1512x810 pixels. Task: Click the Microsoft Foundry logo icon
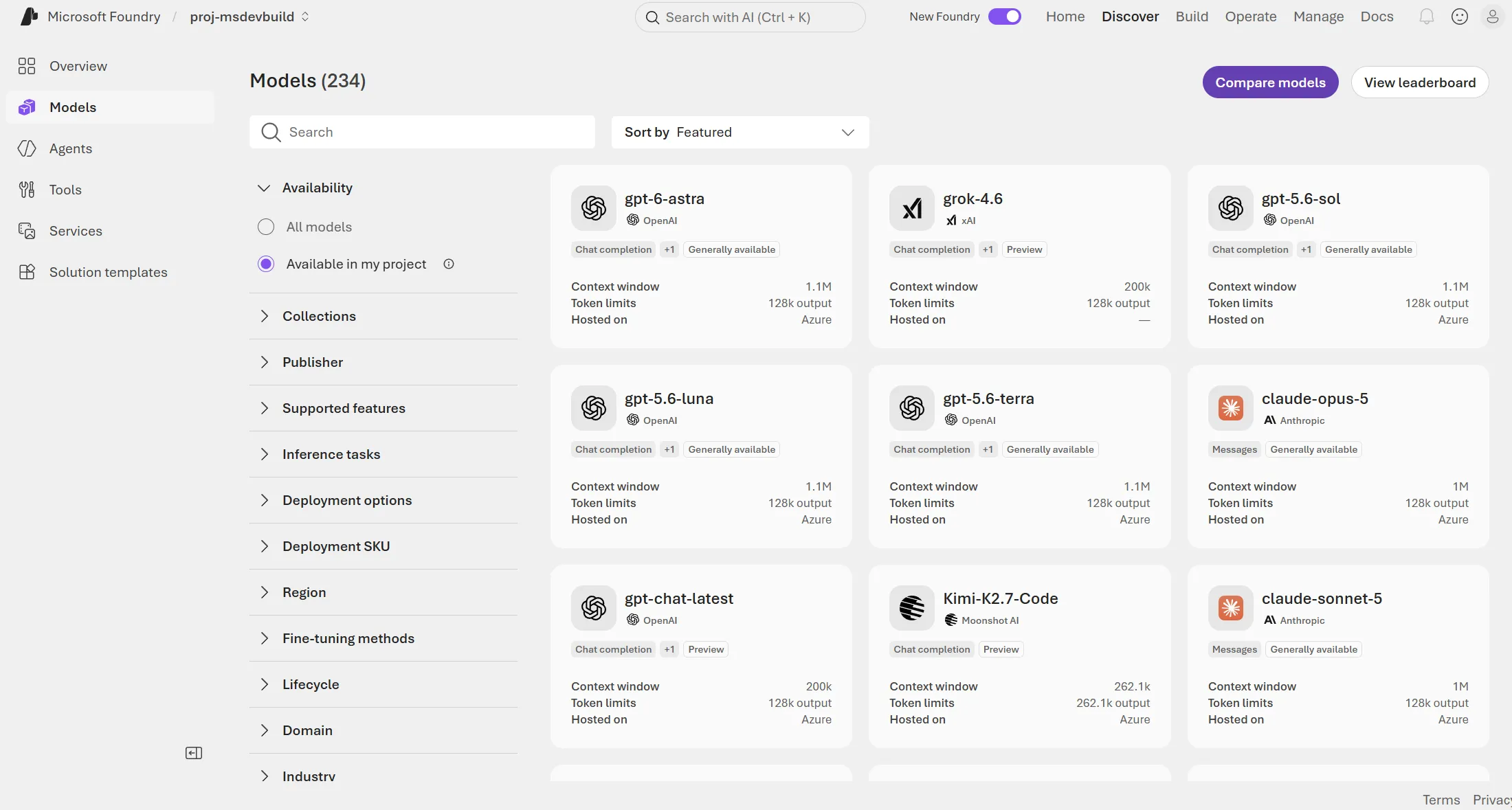click(x=29, y=16)
